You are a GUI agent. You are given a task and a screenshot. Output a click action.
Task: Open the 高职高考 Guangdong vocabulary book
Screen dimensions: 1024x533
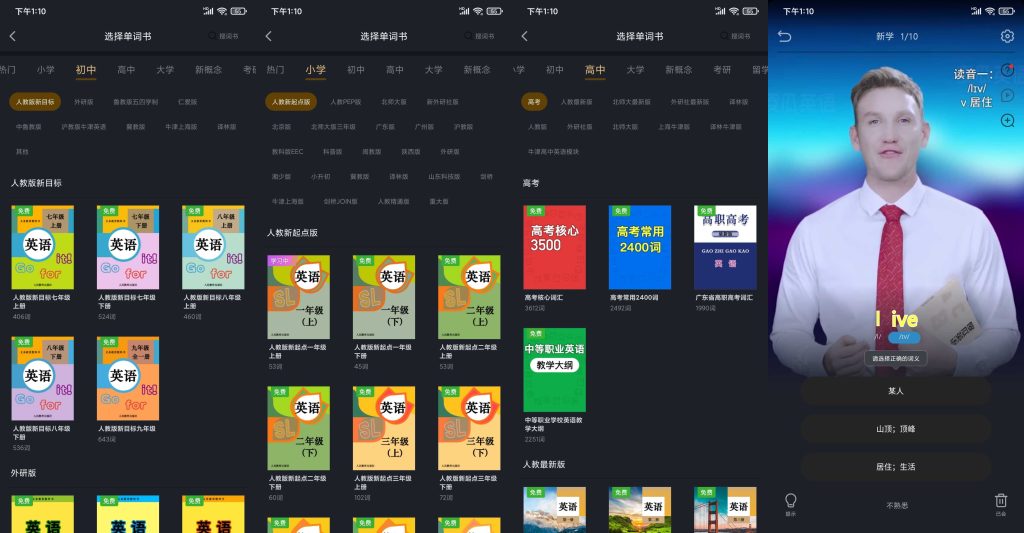pyautogui.click(x=726, y=248)
